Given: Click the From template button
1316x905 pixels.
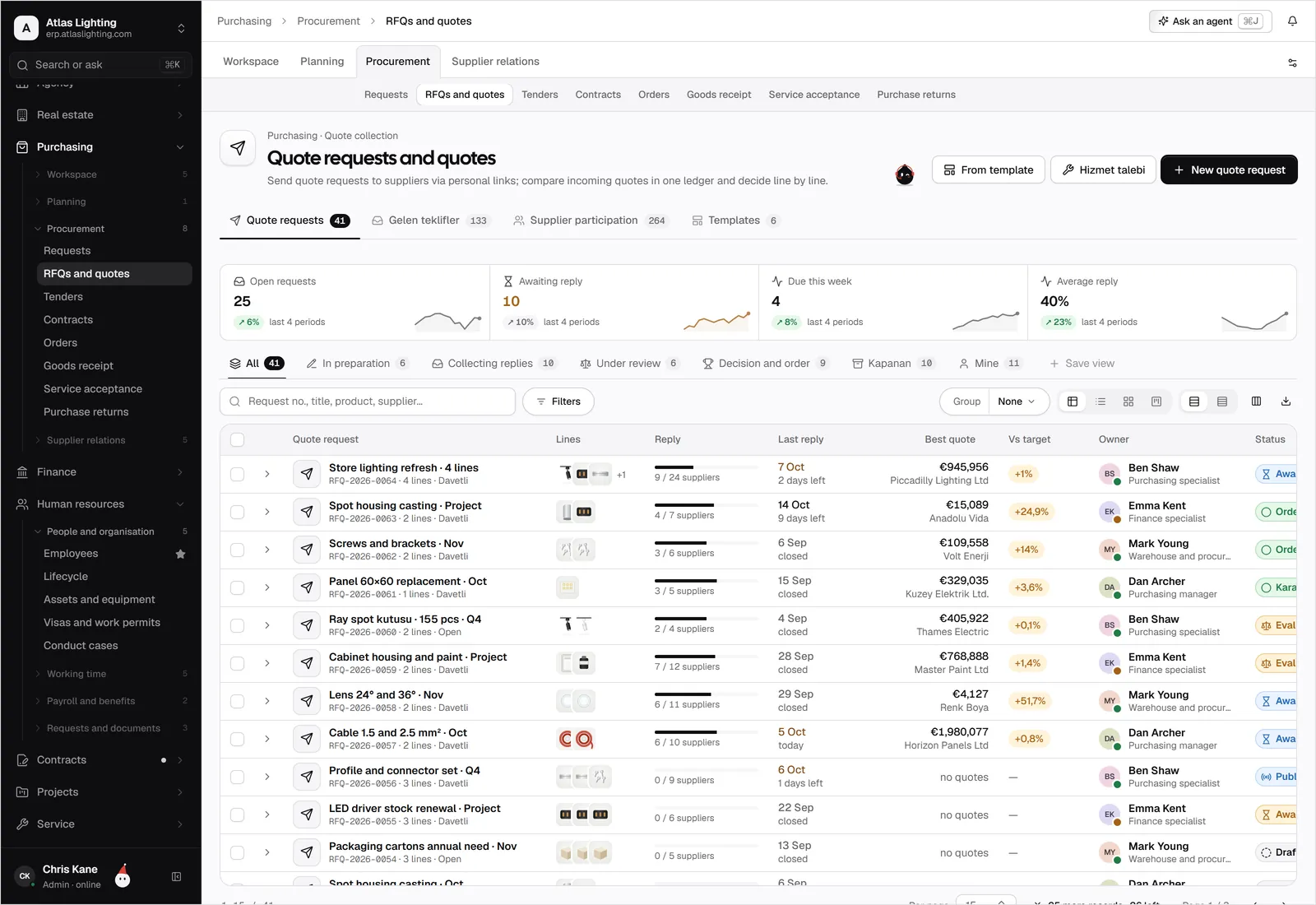Looking at the screenshot, I should click(x=989, y=169).
